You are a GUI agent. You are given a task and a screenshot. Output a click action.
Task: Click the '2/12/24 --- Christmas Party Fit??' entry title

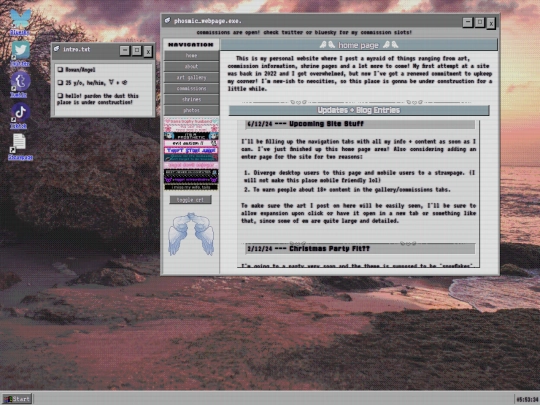click(x=308, y=249)
